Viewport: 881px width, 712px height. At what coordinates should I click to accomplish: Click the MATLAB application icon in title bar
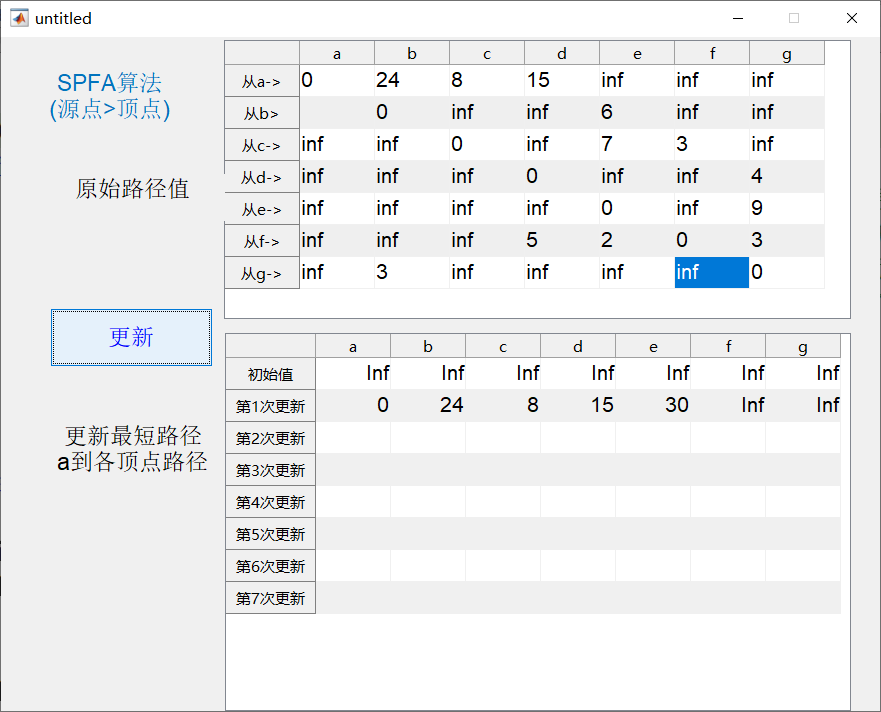[19, 18]
